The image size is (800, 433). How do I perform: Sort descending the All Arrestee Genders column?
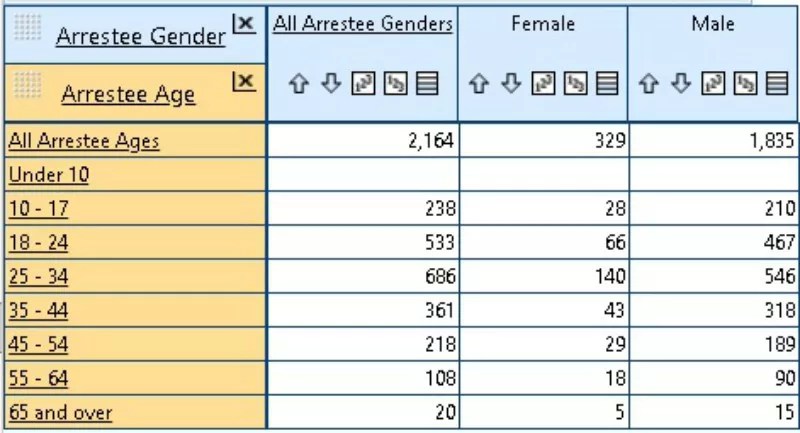click(x=323, y=86)
